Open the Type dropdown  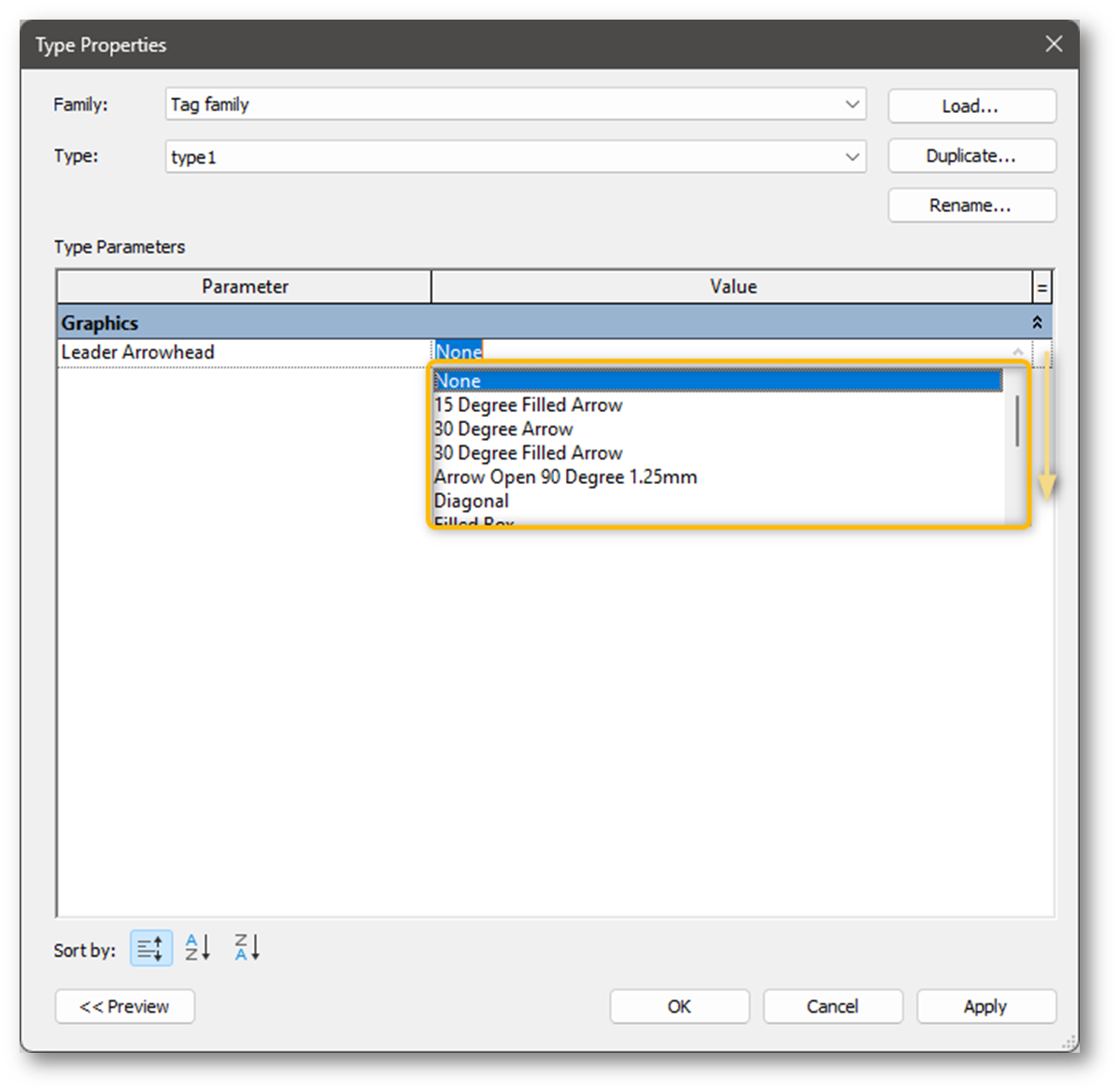pos(851,156)
